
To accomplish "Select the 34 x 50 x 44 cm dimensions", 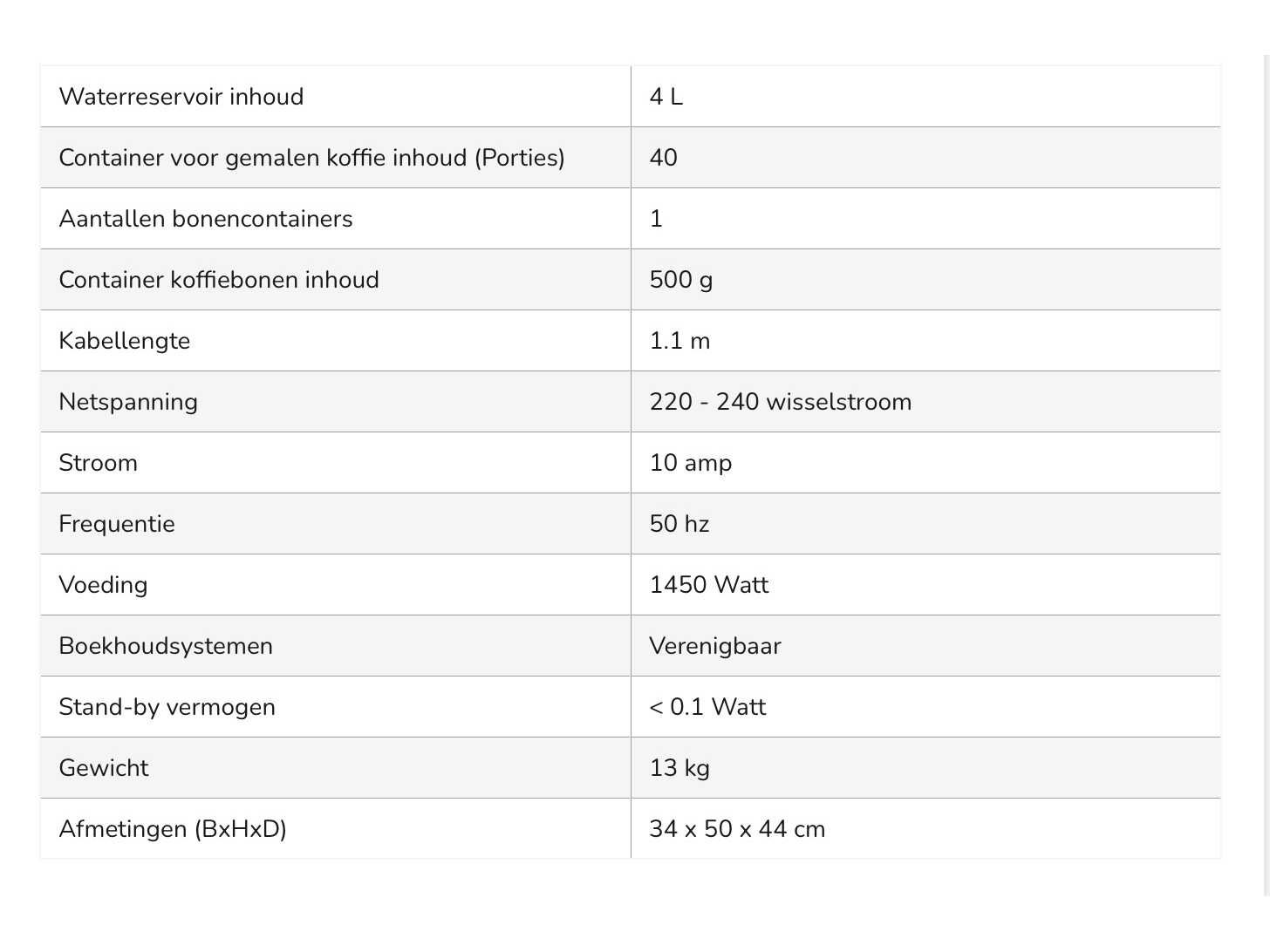I will pos(737,829).
